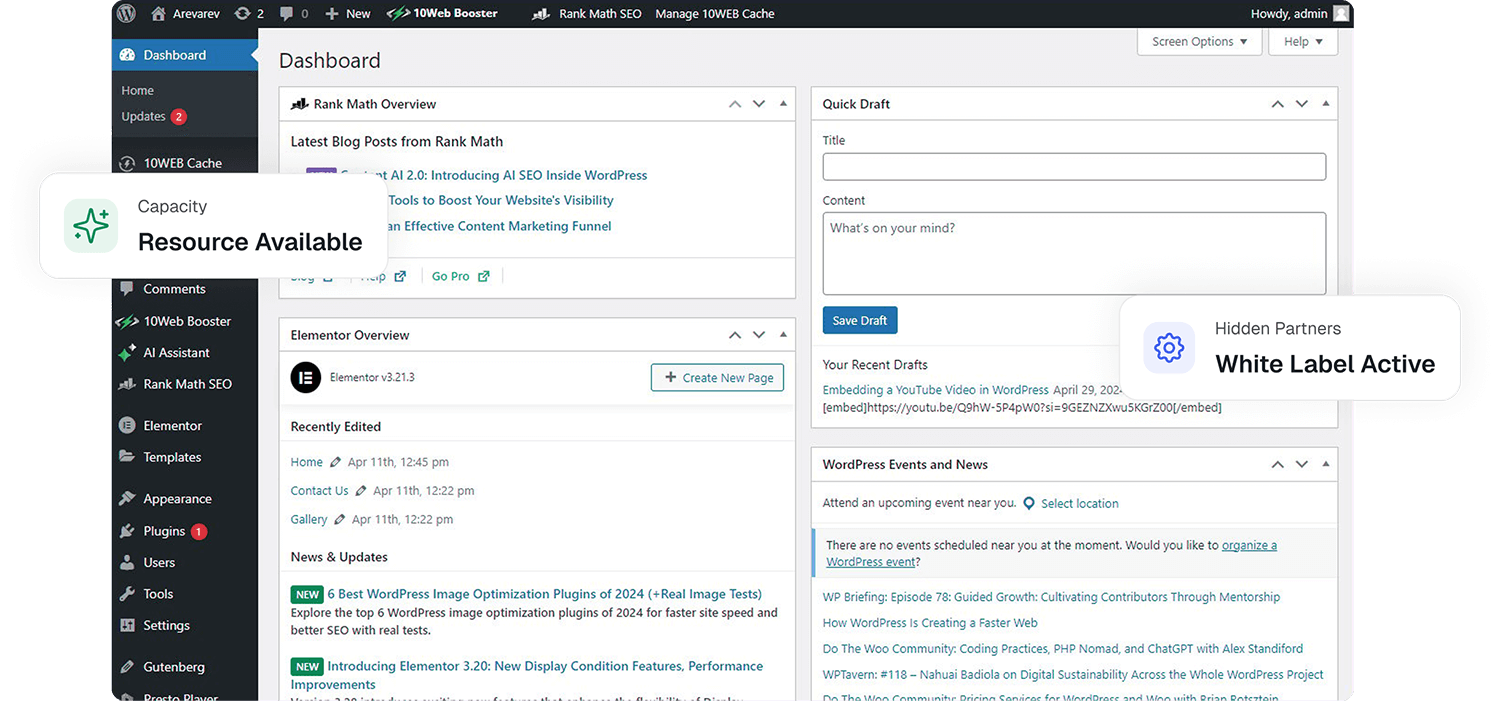Click the gear icon on White Label card
1500x701 pixels.
[1169, 348]
